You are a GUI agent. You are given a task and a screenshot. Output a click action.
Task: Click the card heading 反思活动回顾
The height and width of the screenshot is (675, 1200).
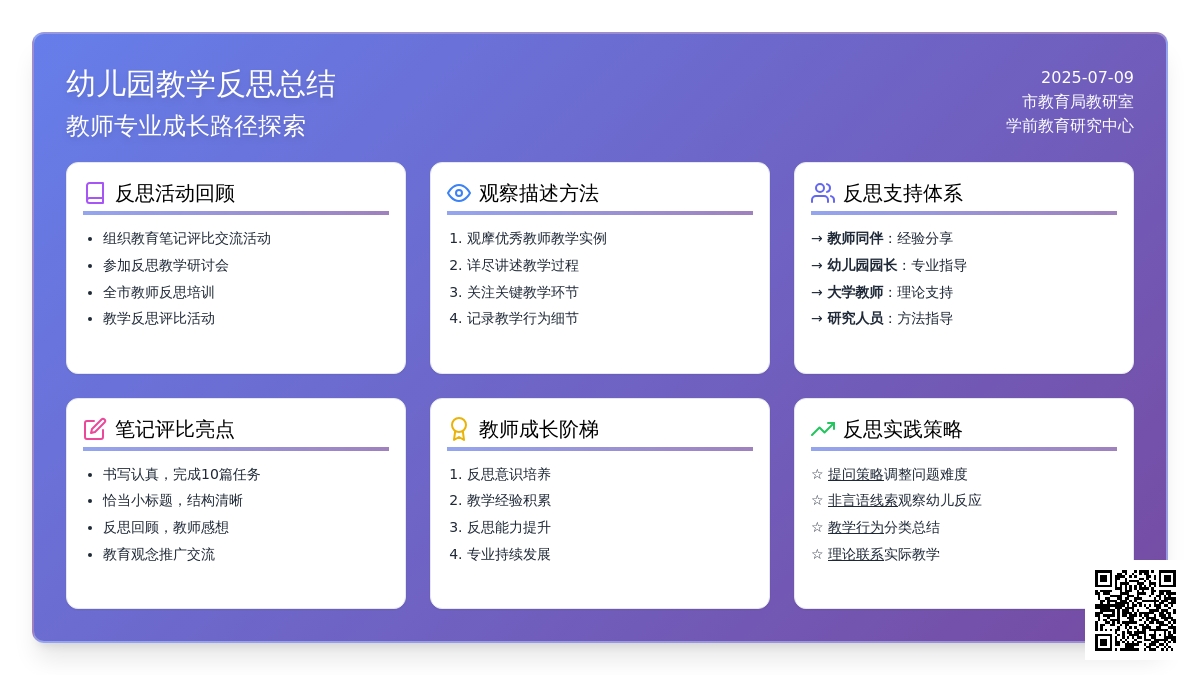pyautogui.click(x=175, y=193)
